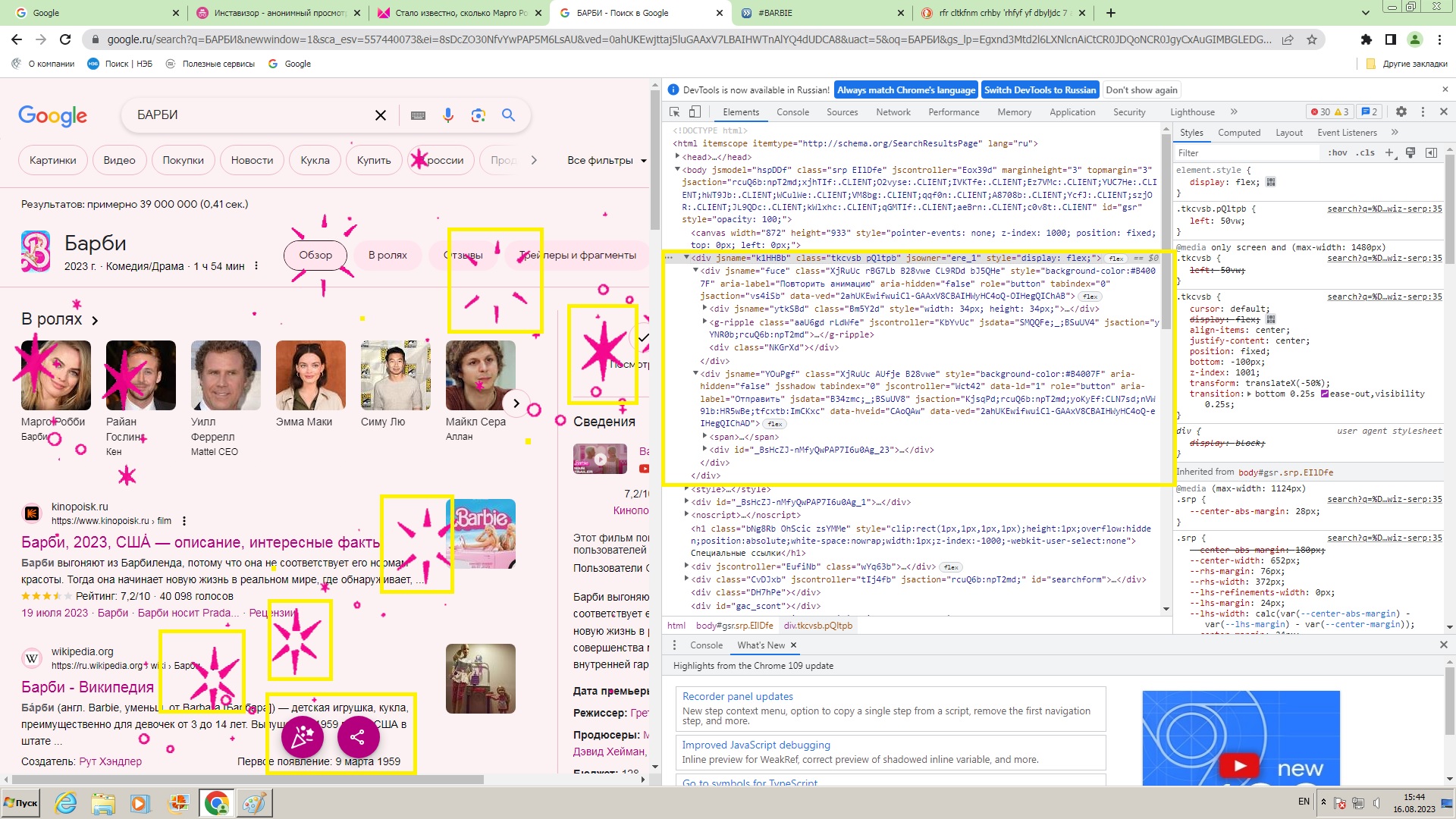The width and height of the screenshot is (1456, 819).
Task: Select the Event Listeners tab
Action: click(1347, 133)
